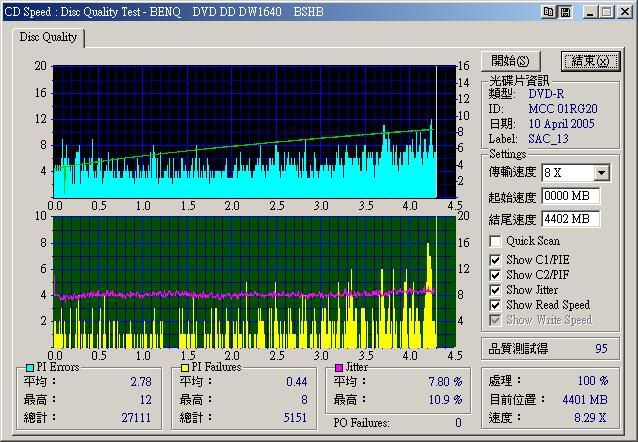Toggle Show C2/PIF checkbox
Screen dimensions: 638x442
point(495,275)
